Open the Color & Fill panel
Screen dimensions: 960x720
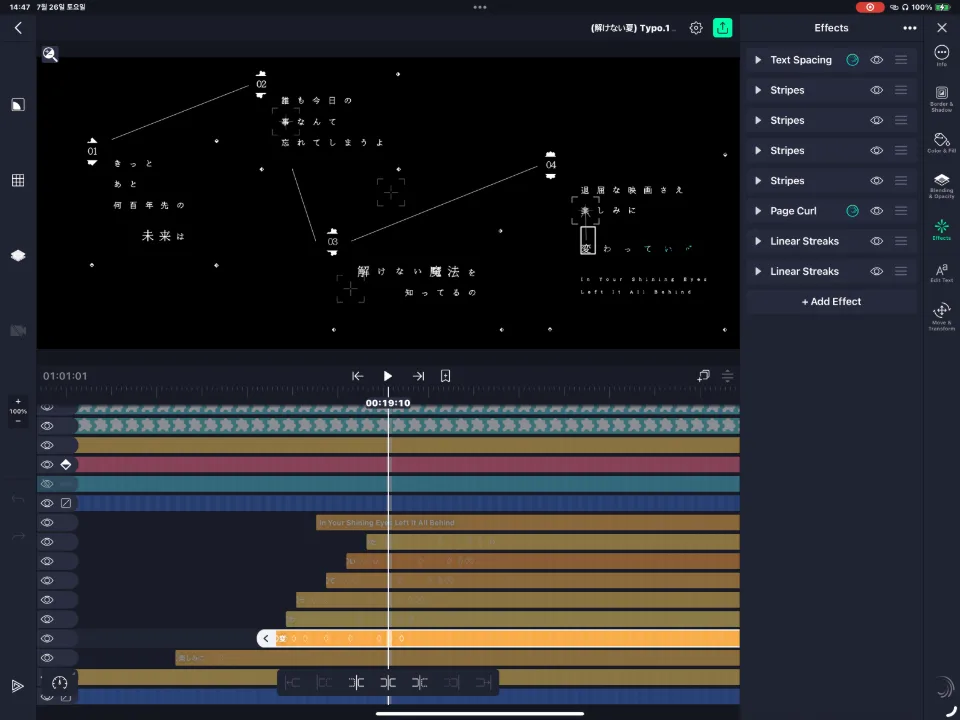[942, 143]
